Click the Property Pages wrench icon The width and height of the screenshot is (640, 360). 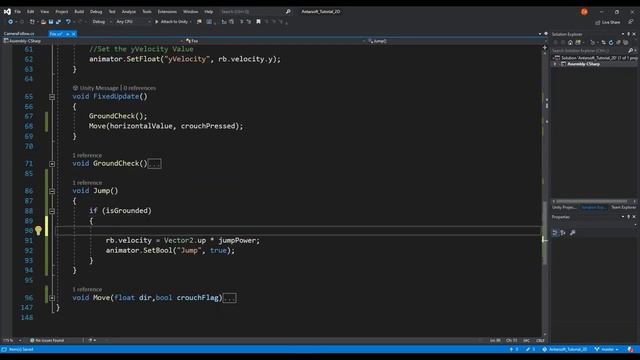(x=573, y=233)
